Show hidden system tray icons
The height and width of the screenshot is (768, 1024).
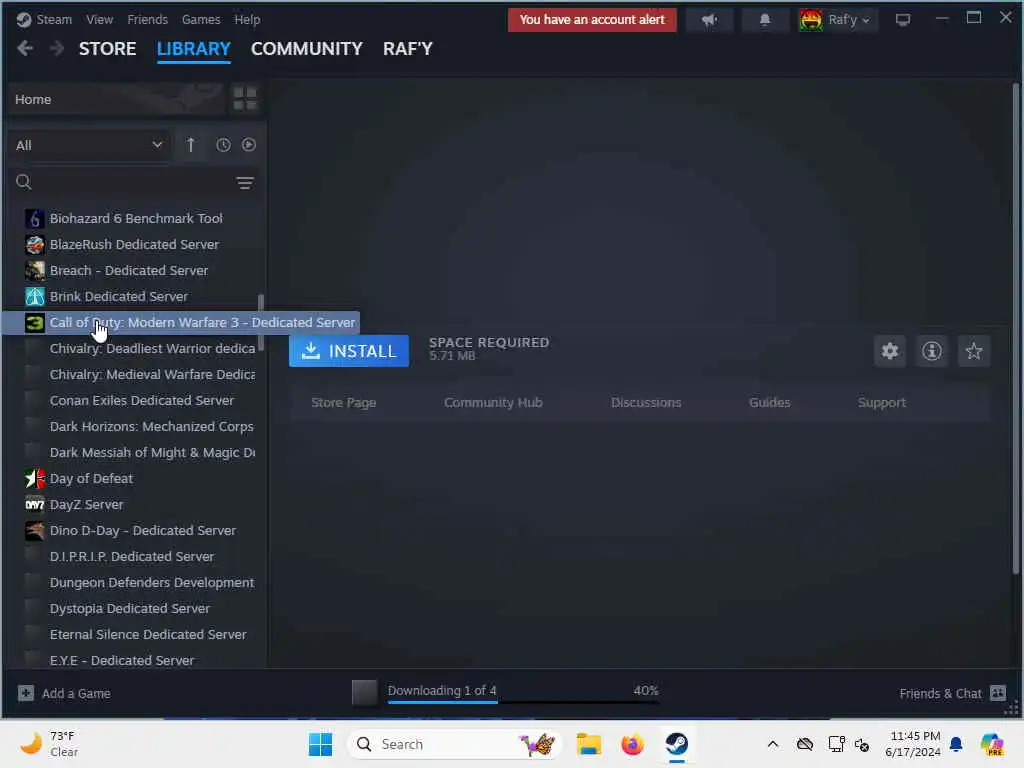point(773,744)
